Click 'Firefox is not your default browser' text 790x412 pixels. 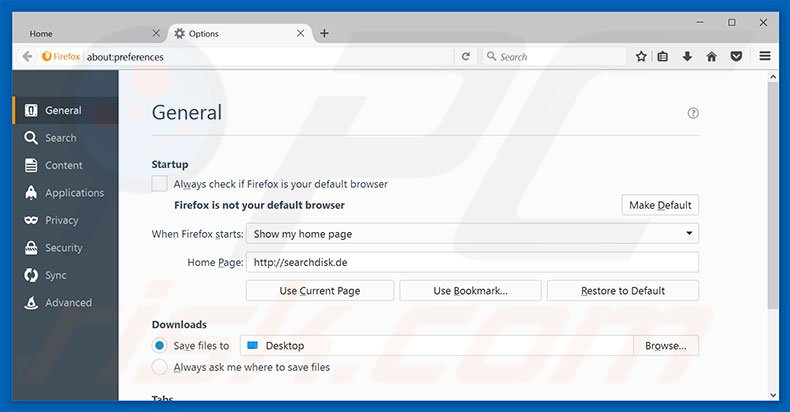259,205
